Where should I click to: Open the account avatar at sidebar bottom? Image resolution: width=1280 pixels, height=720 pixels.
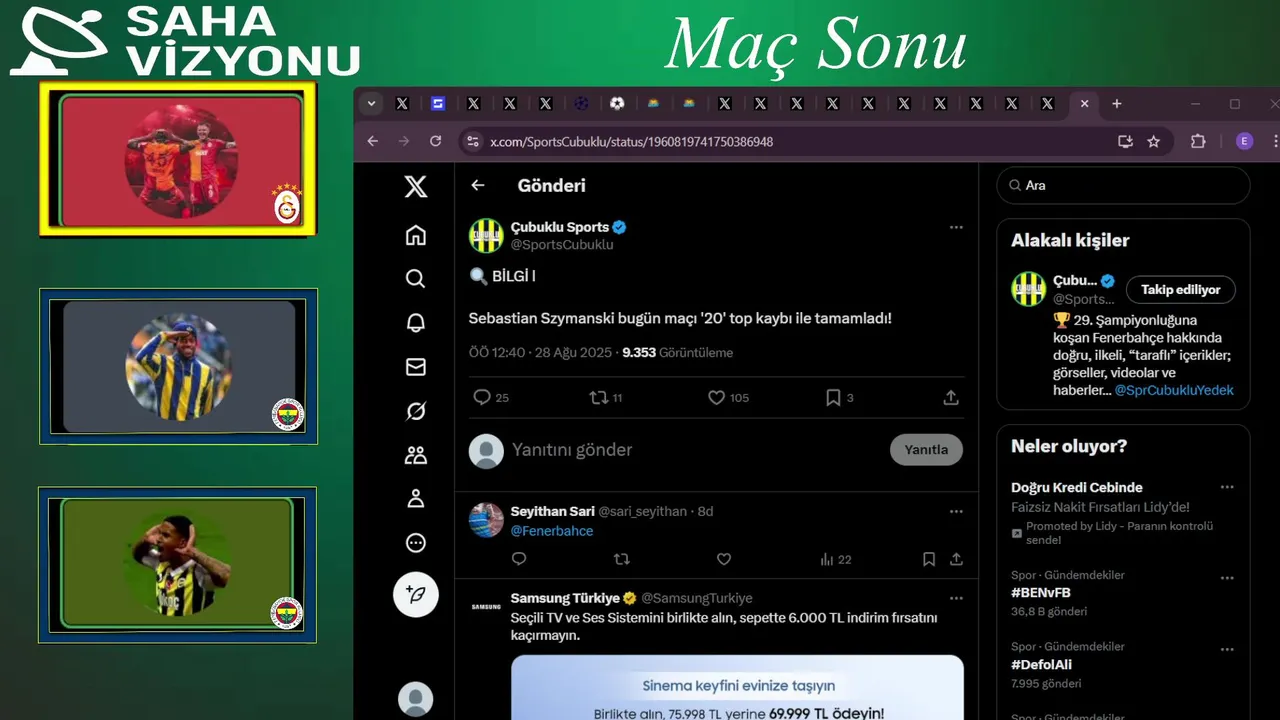[x=416, y=699]
